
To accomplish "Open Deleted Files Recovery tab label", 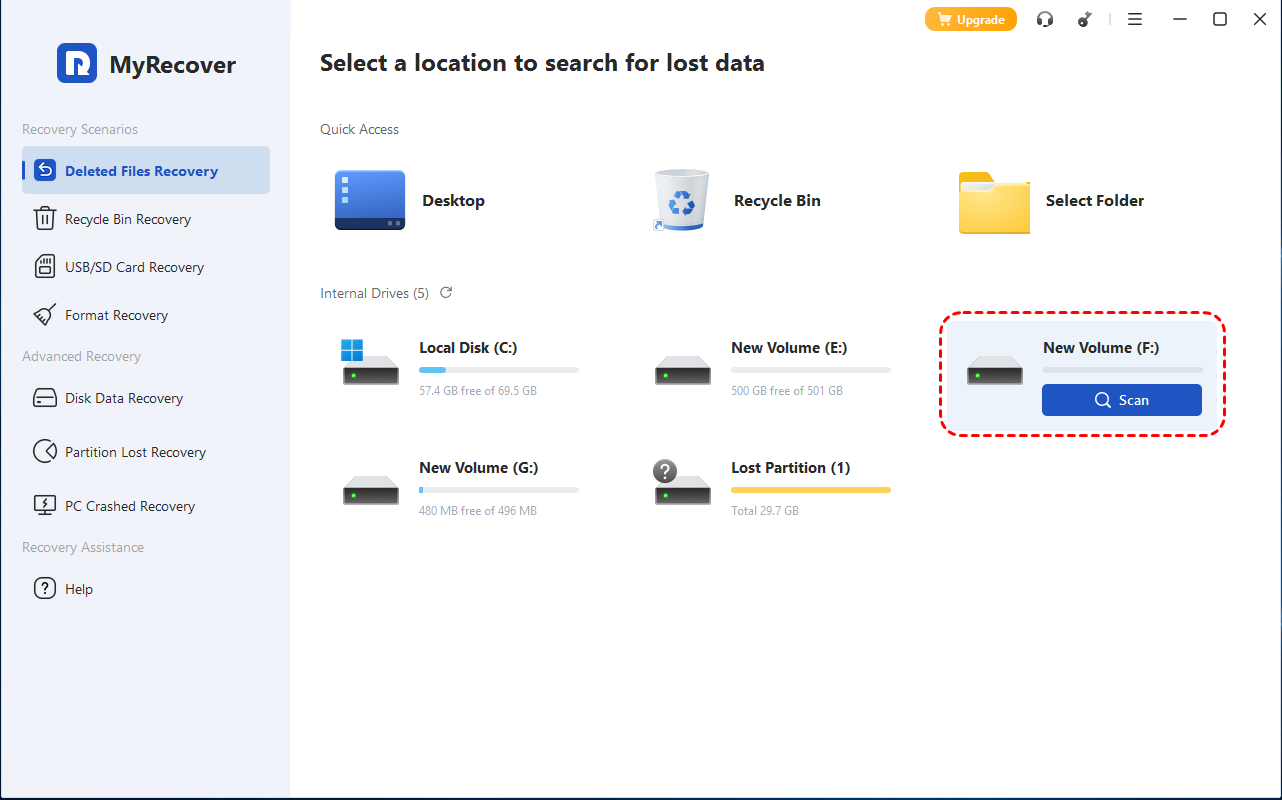I will coord(141,171).
